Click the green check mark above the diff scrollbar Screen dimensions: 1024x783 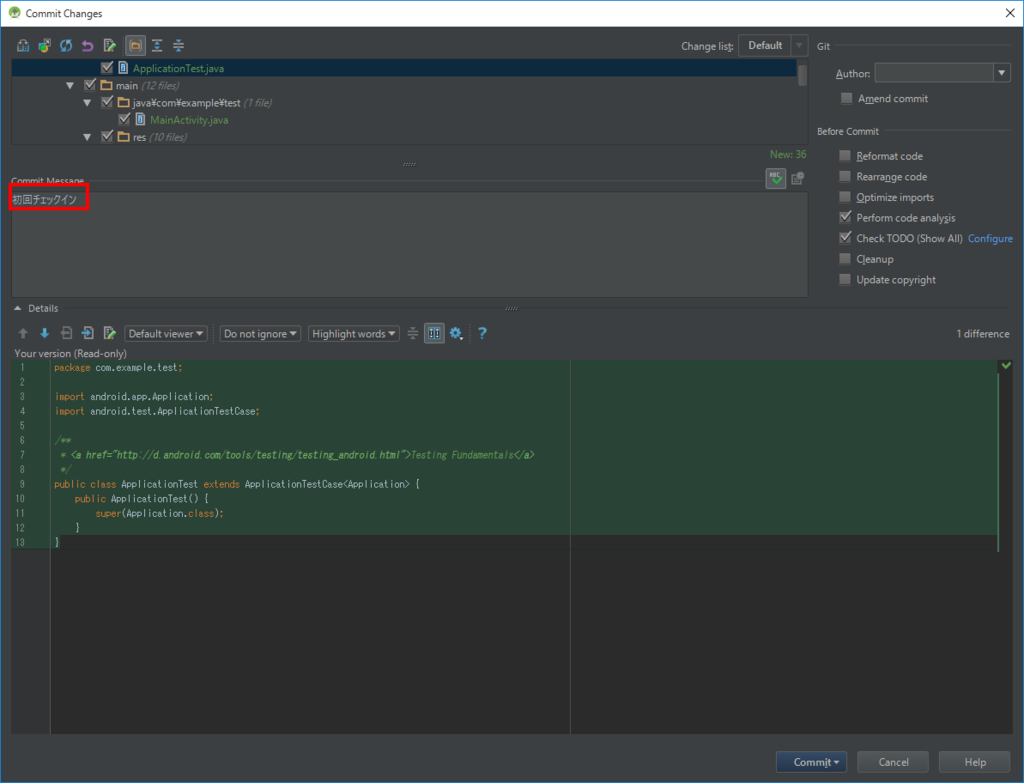1006,366
